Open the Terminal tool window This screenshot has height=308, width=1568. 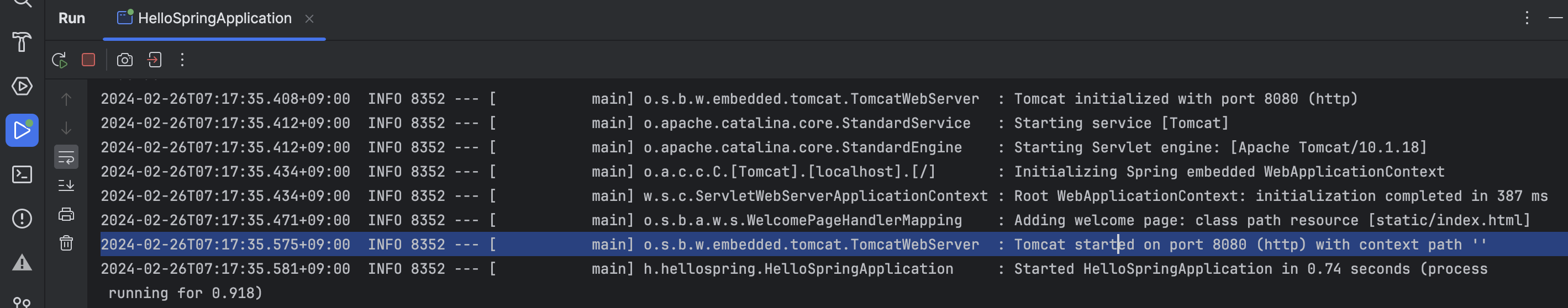22,174
